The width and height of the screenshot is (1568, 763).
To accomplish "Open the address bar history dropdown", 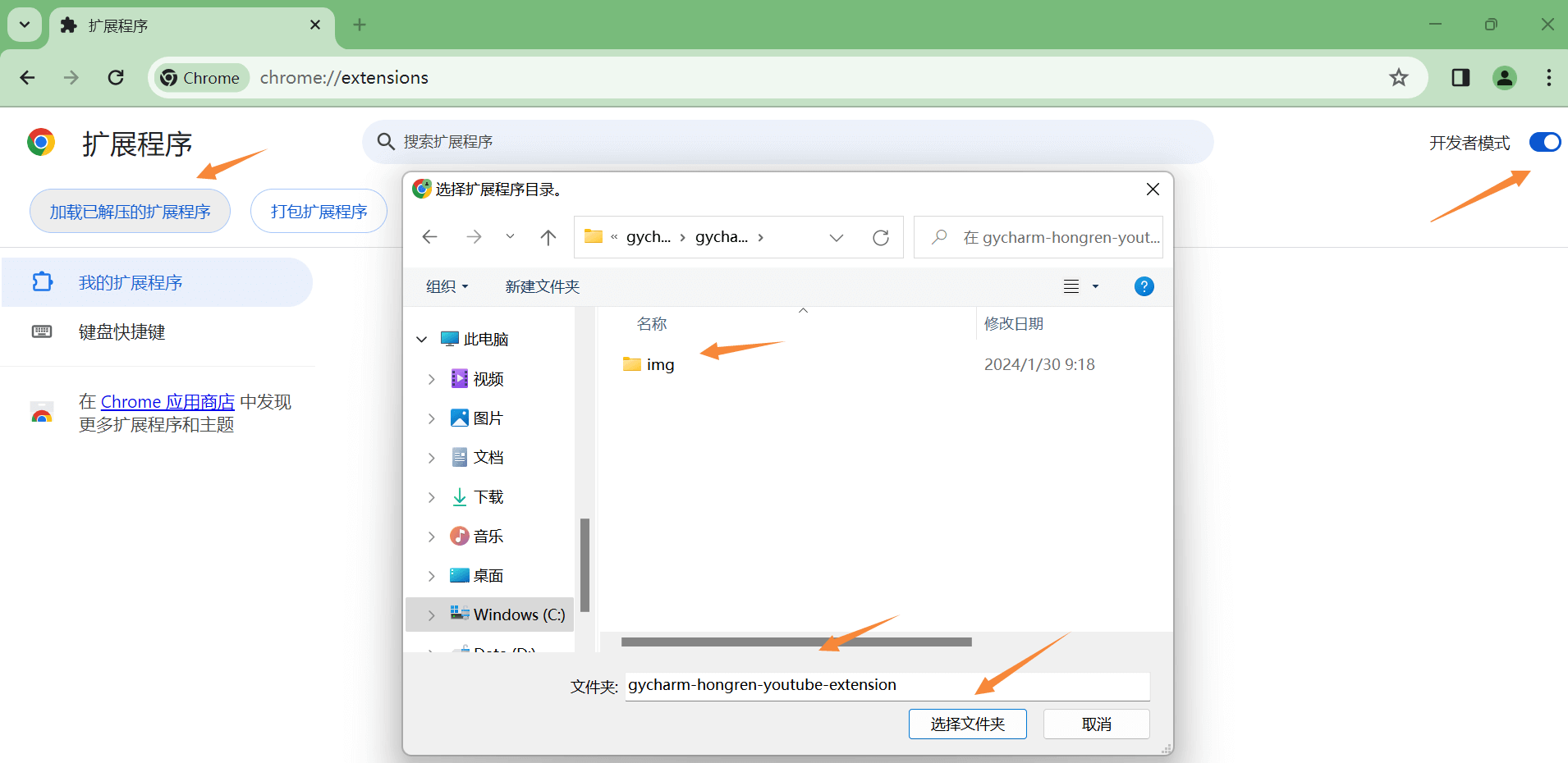I will pos(837,237).
